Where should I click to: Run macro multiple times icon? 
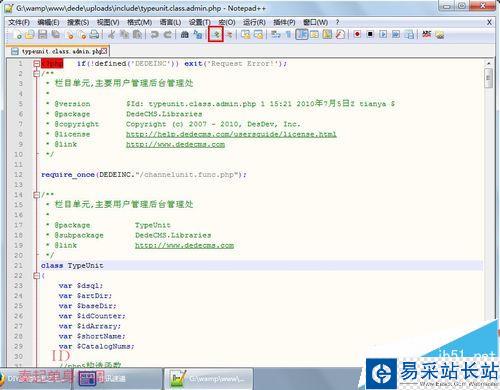point(396,34)
